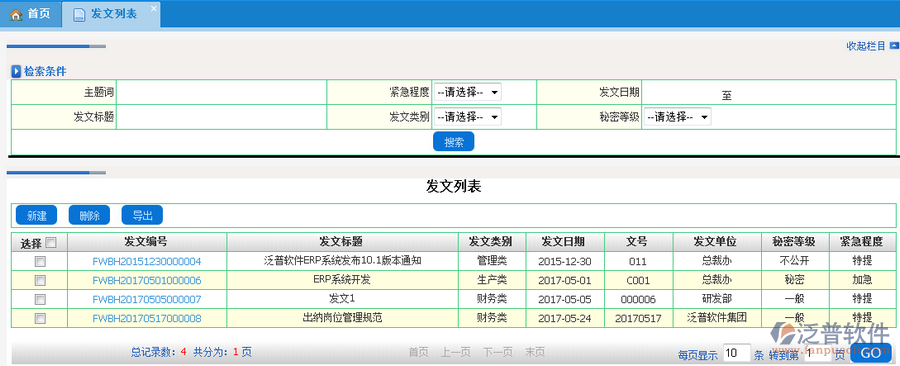
Task: Toggle the select-all checkbox in header
Action: (x=51, y=242)
